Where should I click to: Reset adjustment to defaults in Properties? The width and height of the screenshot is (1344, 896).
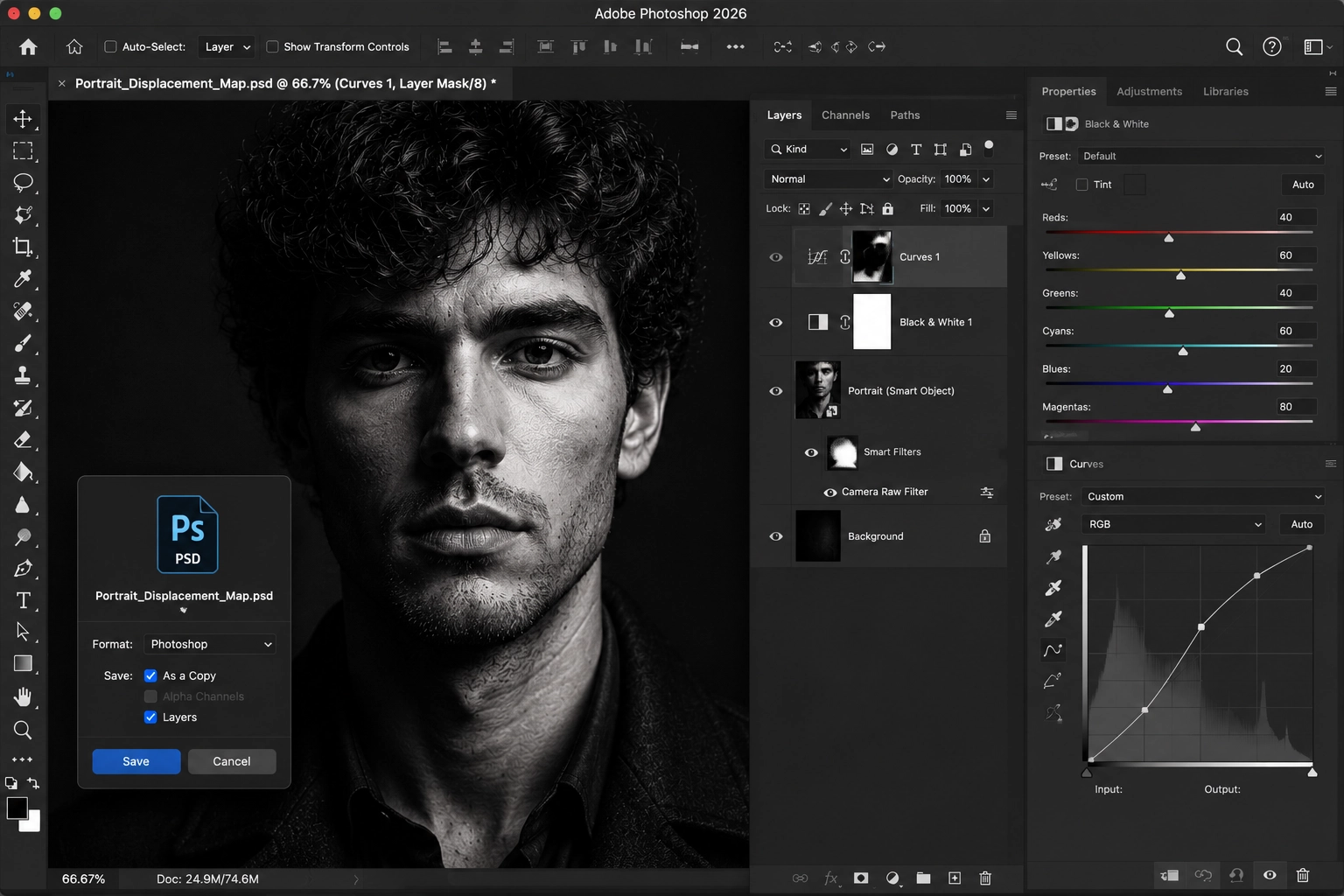coord(1236,875)
